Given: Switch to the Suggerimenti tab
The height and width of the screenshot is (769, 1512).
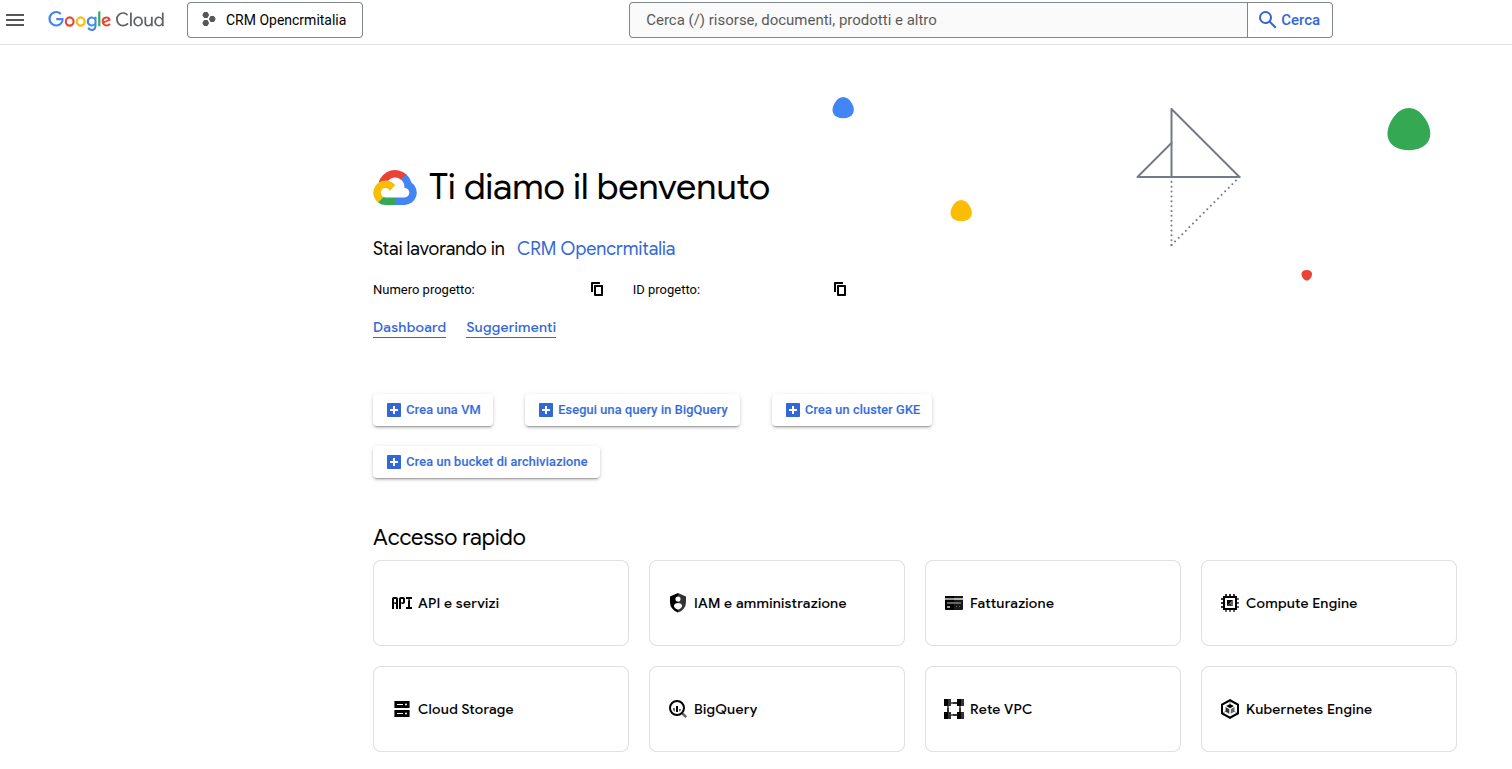Looking at the screenshot, I should [511, 327].
